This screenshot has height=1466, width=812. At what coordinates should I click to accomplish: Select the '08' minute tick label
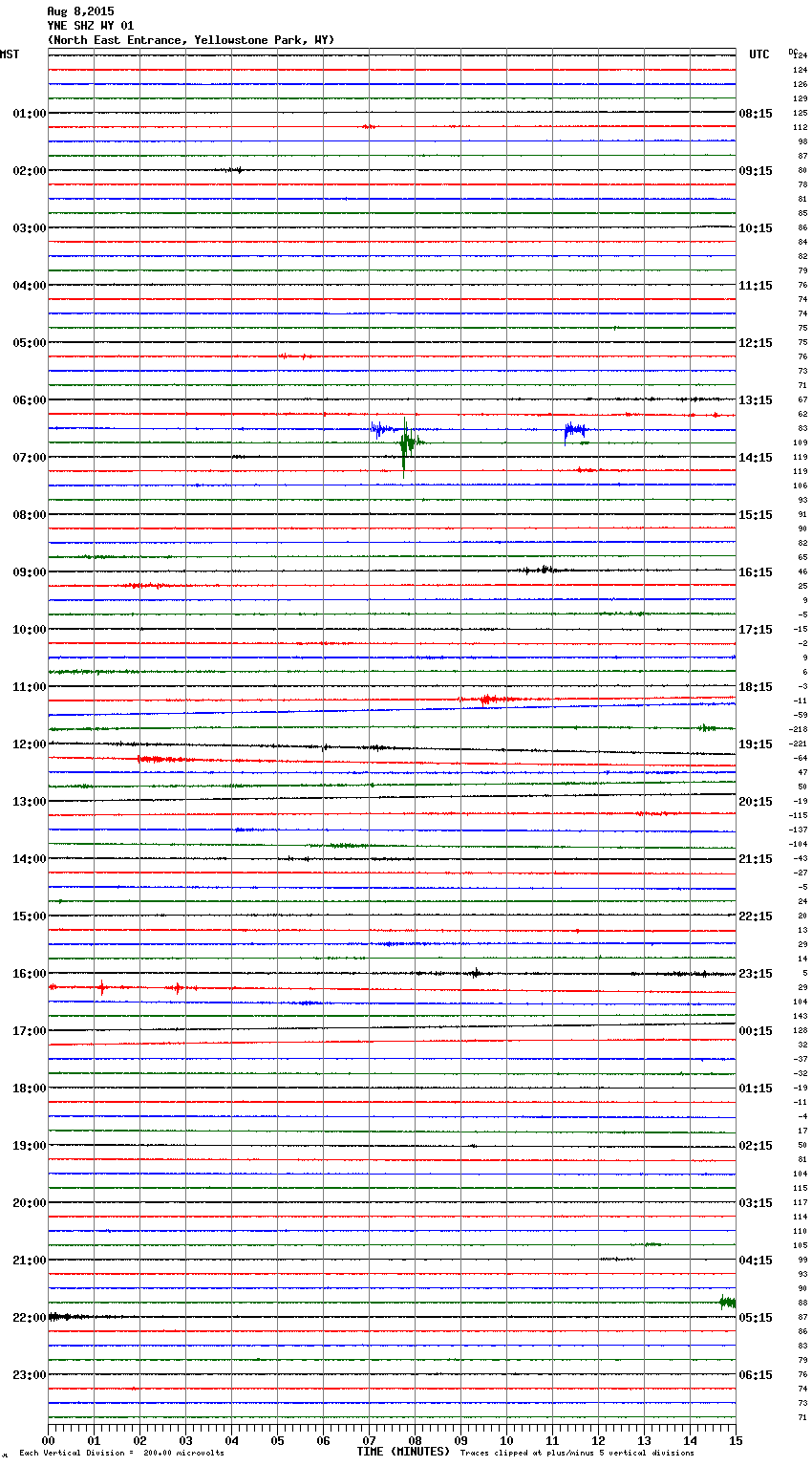[415, 1440]
